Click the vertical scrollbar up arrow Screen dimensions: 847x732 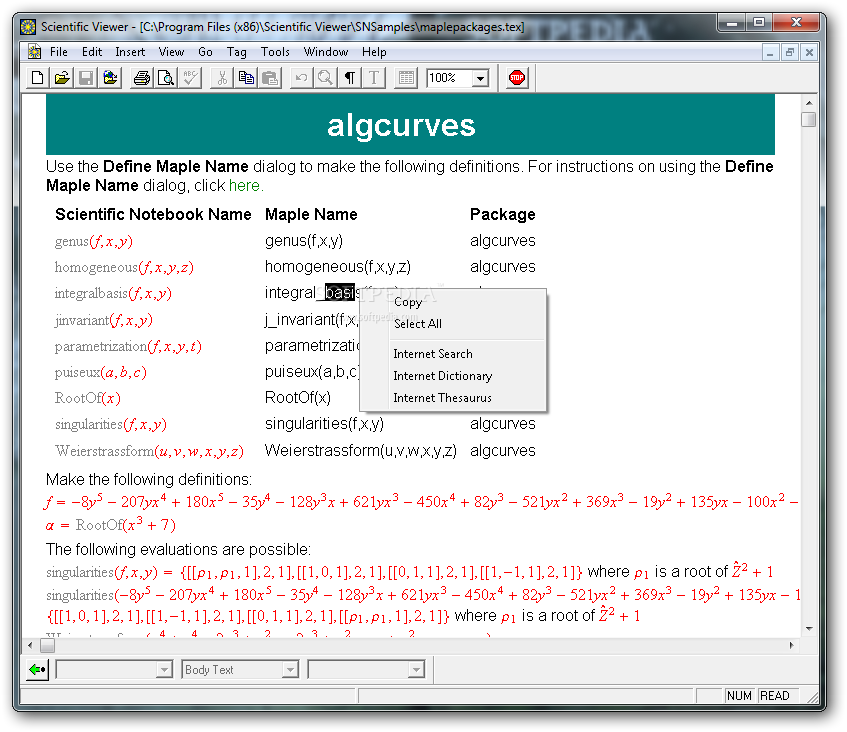pyautogui.click(x=809, y=103)
